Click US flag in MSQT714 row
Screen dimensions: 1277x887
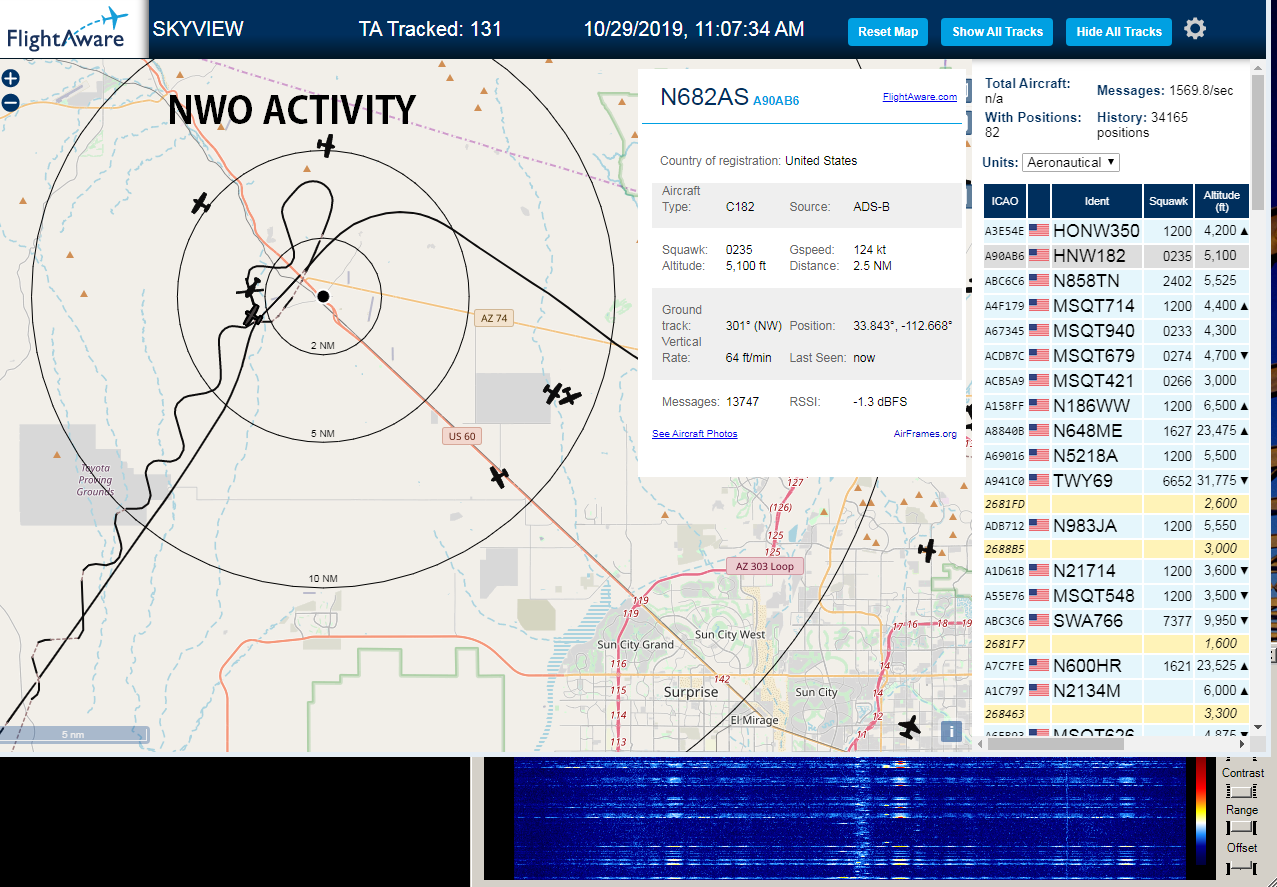click(1039, 306)
